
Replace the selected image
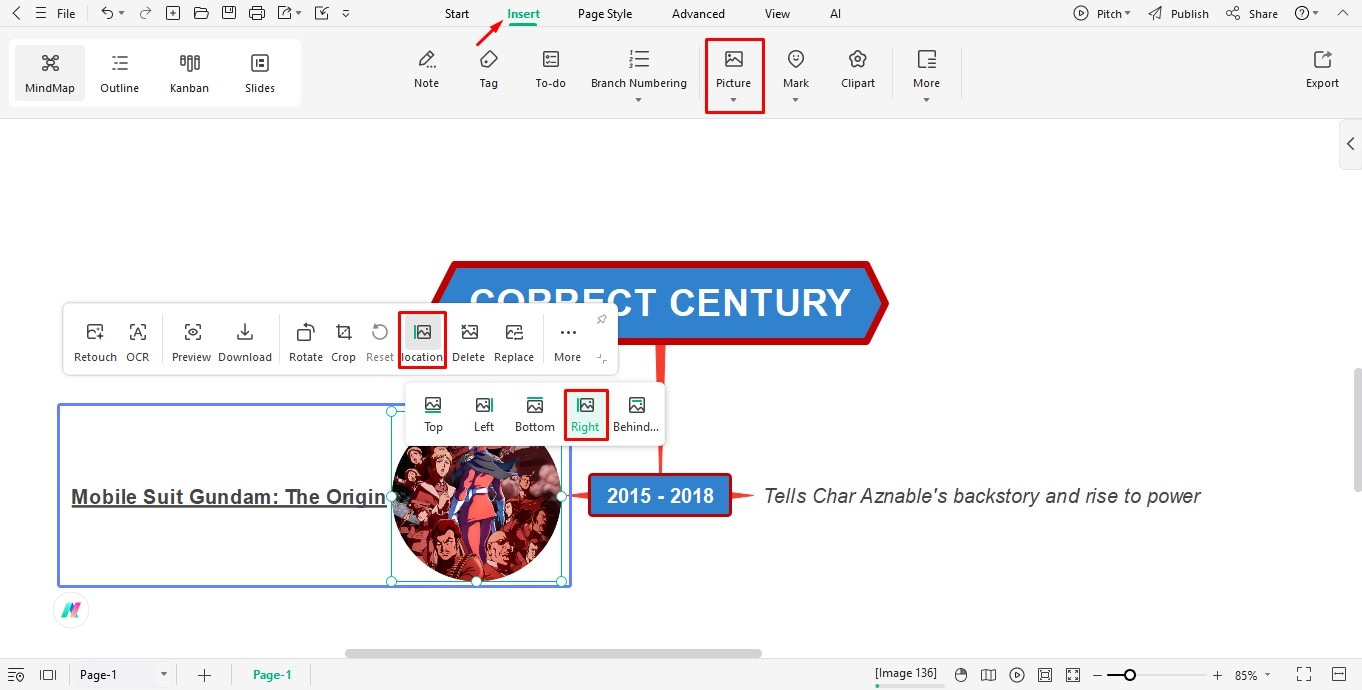514,343
